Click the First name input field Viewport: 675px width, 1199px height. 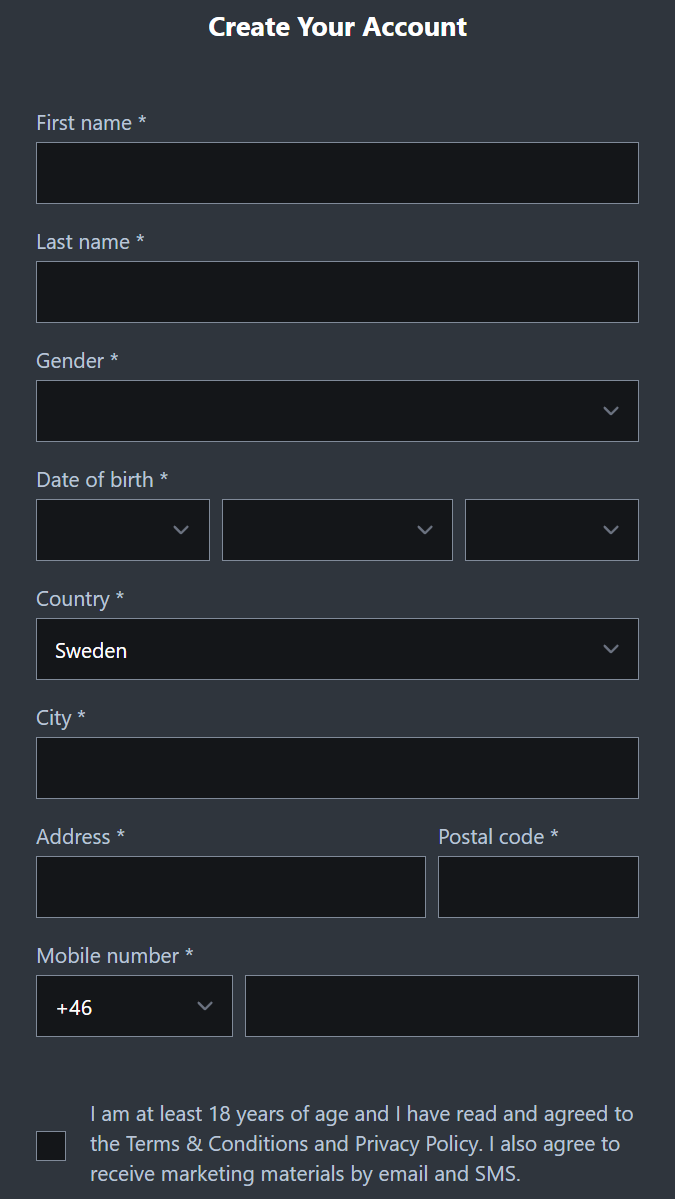coord(337,173)
